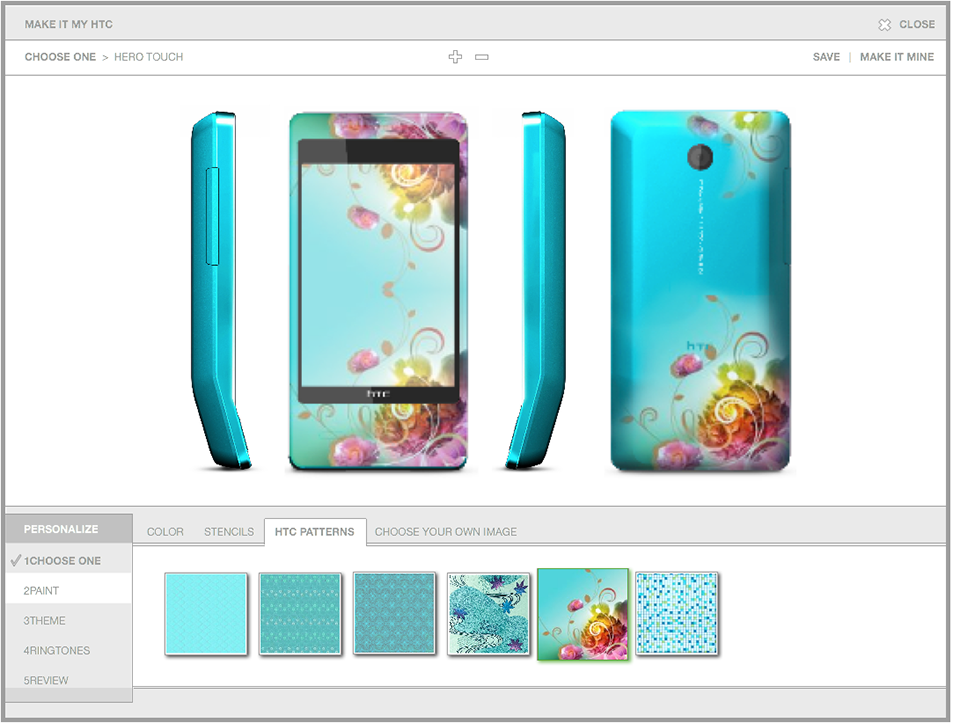Go back to CHOOSE ONE breadcrumb
Viewport: 953px width, 723px height.
pos(60,57)
